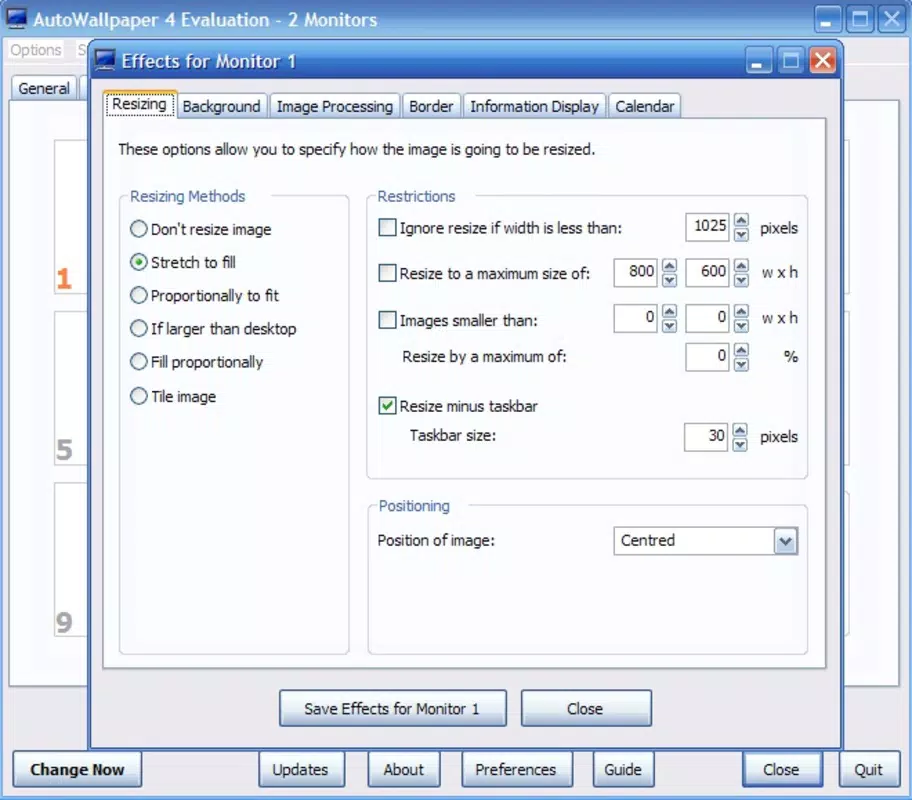Click the AutoWallpaper title bar icon

pos(16,19)
